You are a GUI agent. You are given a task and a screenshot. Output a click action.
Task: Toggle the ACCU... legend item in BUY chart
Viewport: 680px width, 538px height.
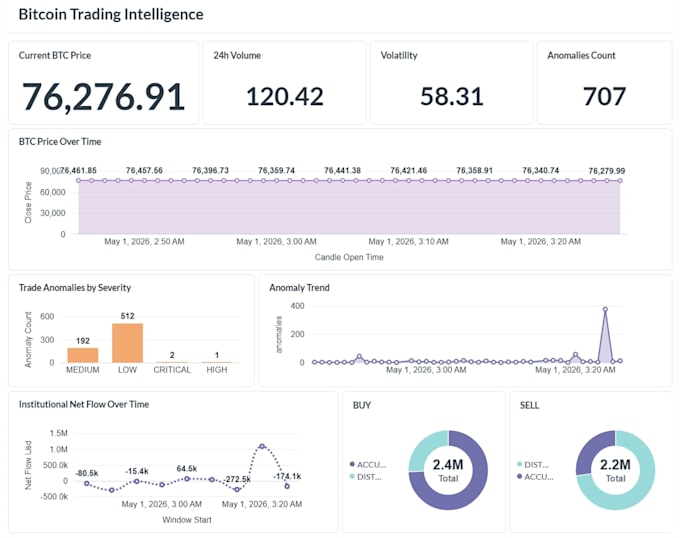pyautogui.click(x=368, y=465)
